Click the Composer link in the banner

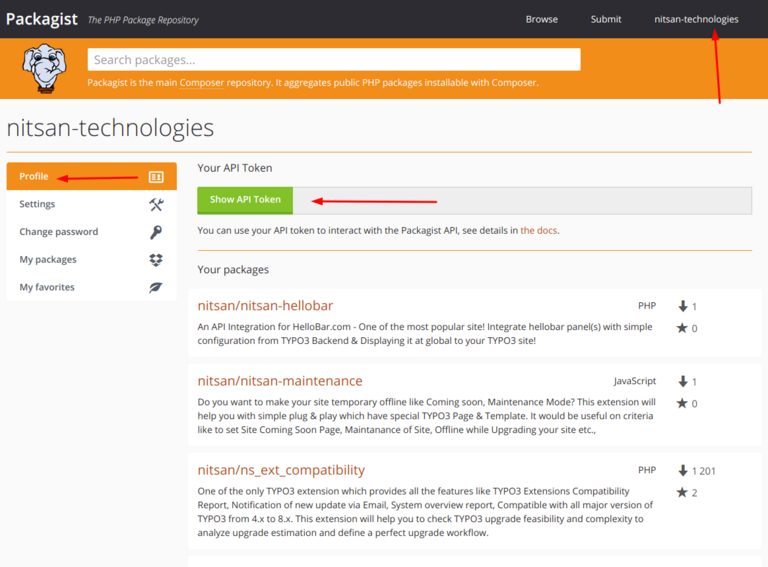[x=201, y=83]
